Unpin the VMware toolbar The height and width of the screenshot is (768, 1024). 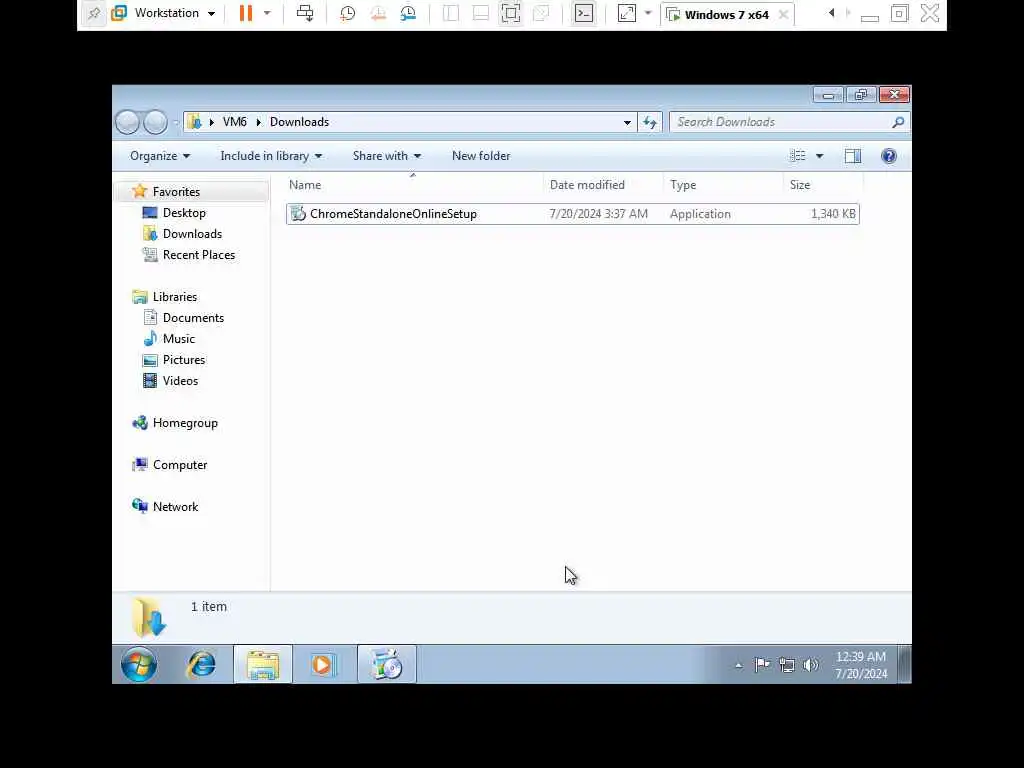click(94, 13)
